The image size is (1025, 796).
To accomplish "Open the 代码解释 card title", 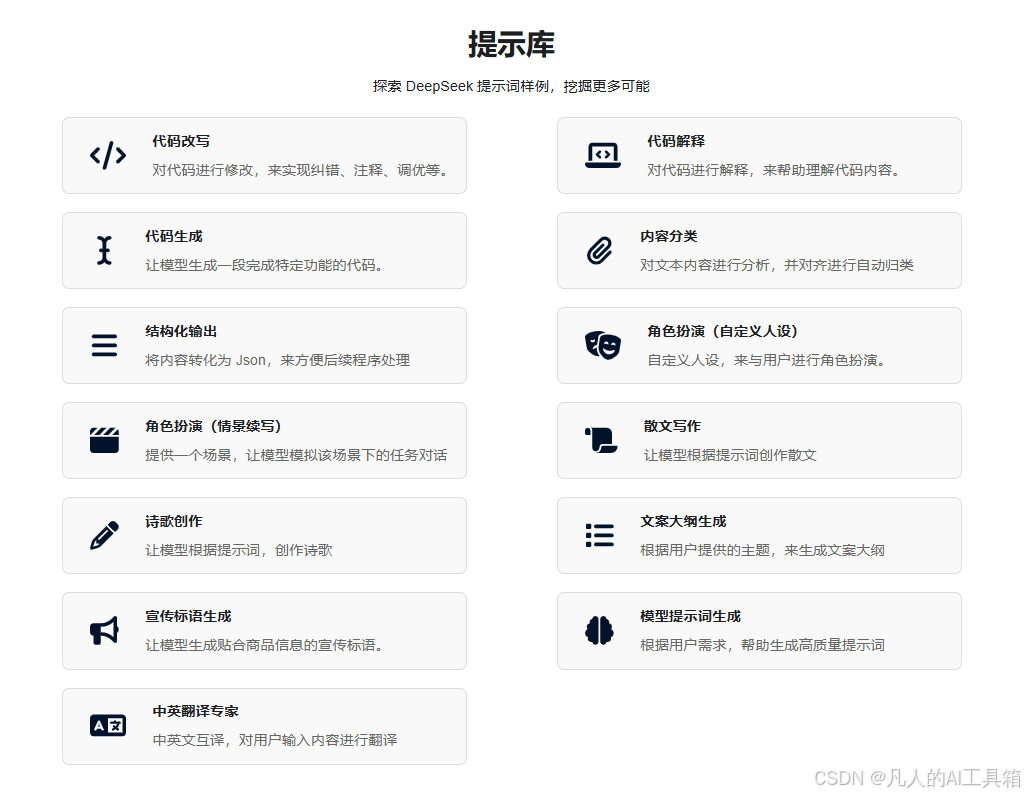I will coord(676,141).
